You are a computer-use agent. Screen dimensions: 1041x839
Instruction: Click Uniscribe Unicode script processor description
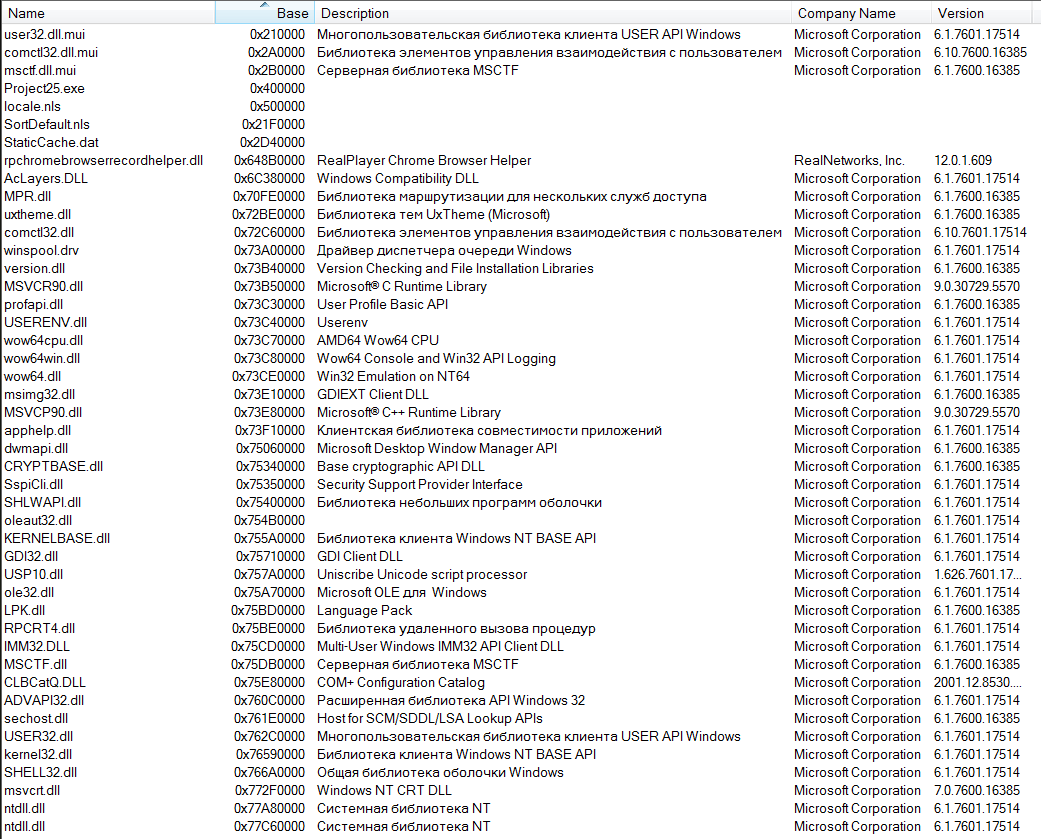[422, 574]
